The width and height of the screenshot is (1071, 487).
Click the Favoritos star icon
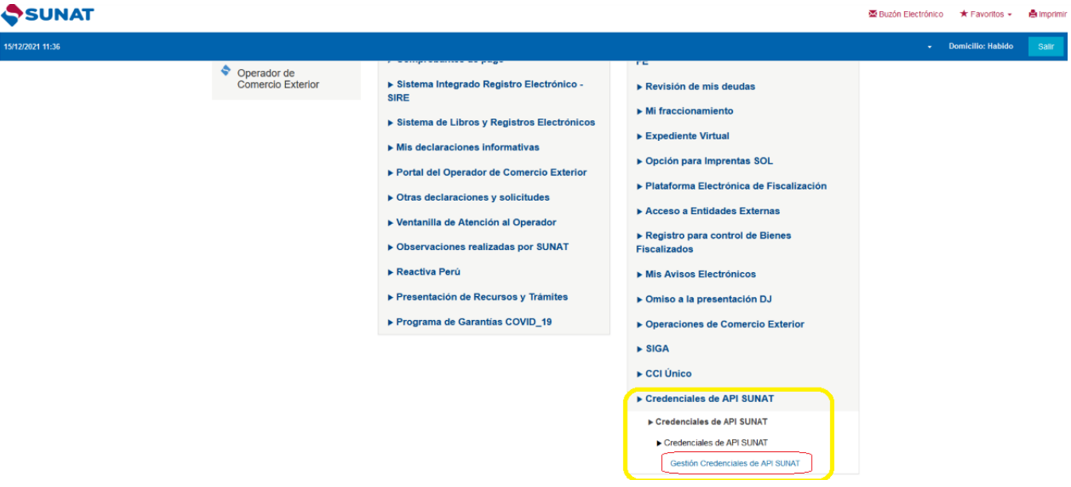(964, 14)
